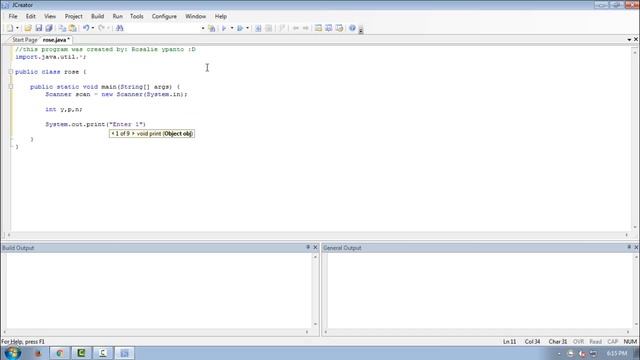Click the Save All toolbar icon
The image size is (640, 360).
[x=49, y=28]
